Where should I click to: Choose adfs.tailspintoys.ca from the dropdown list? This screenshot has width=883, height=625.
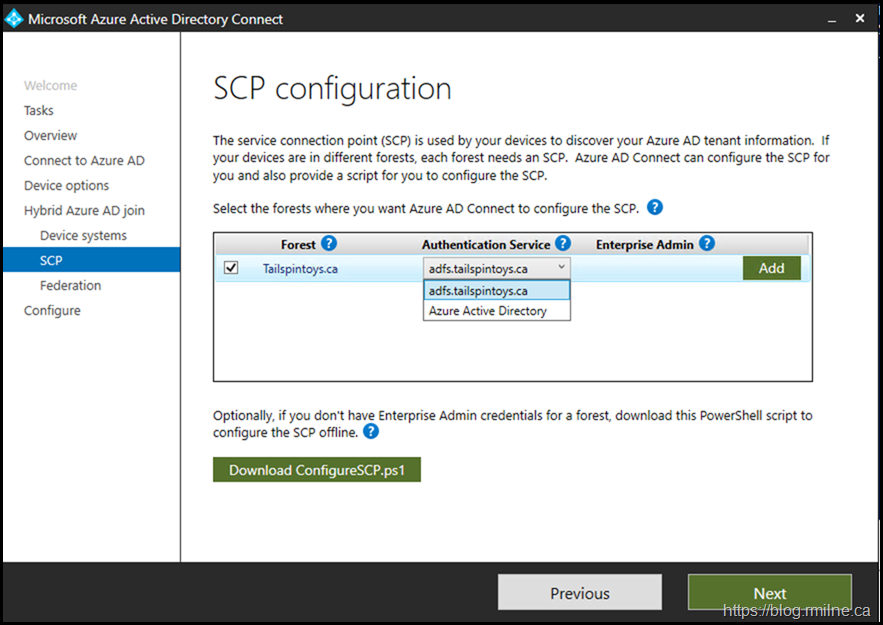pyautogui.click(x=497, y=290)
